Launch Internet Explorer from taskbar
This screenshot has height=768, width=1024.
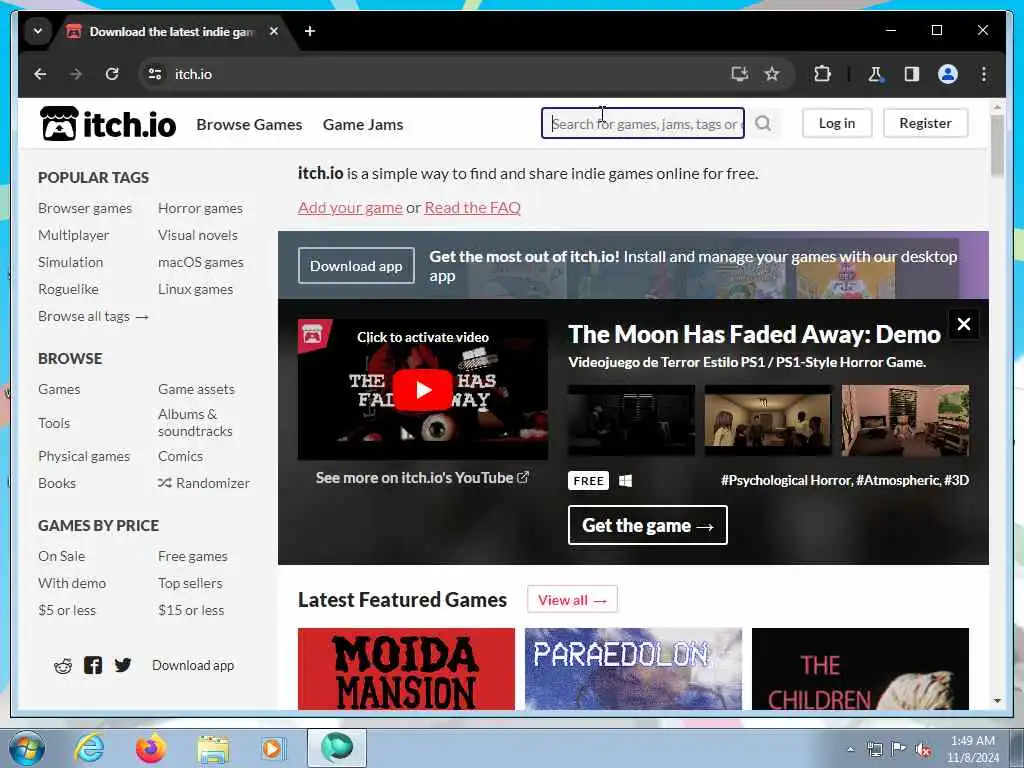(89, 748)
